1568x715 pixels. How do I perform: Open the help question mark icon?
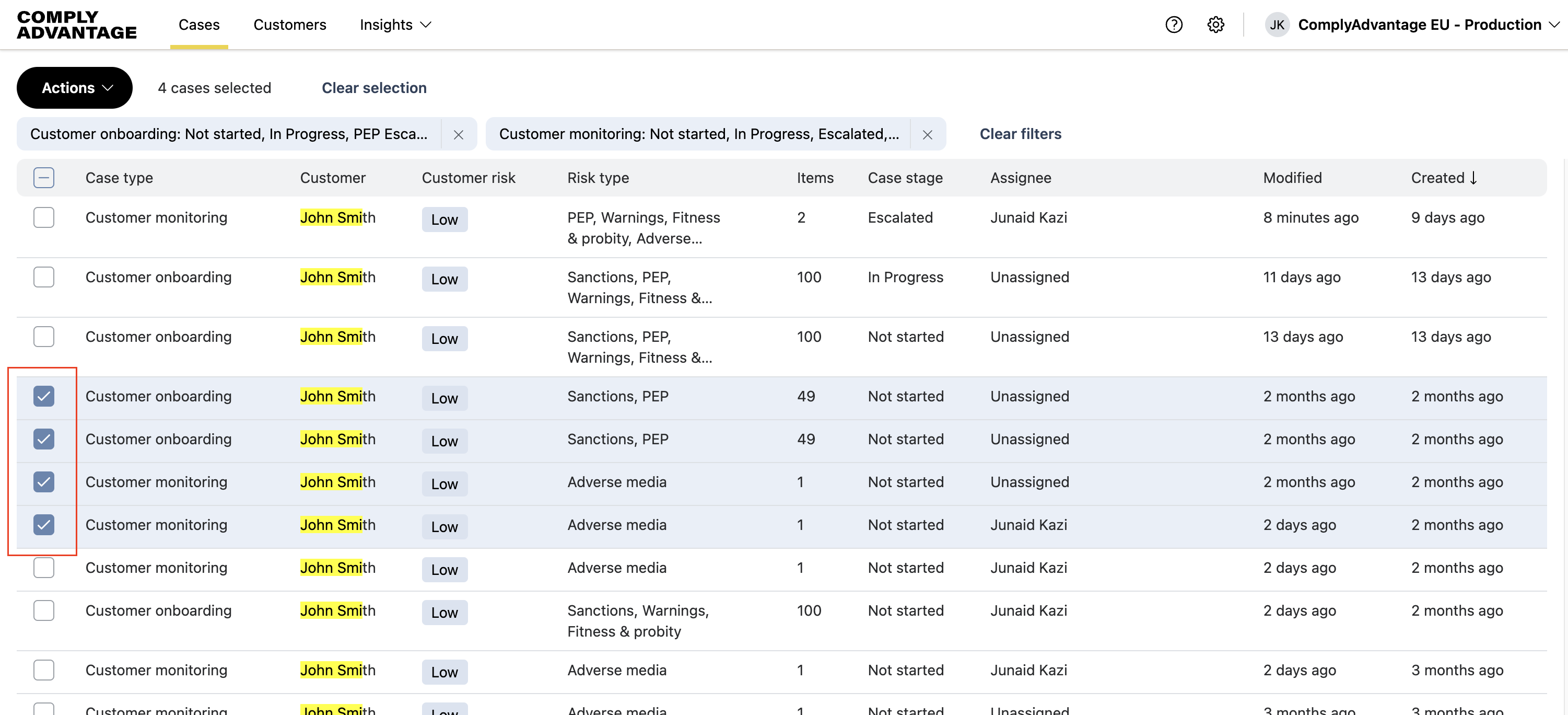tap(1174, 25)
